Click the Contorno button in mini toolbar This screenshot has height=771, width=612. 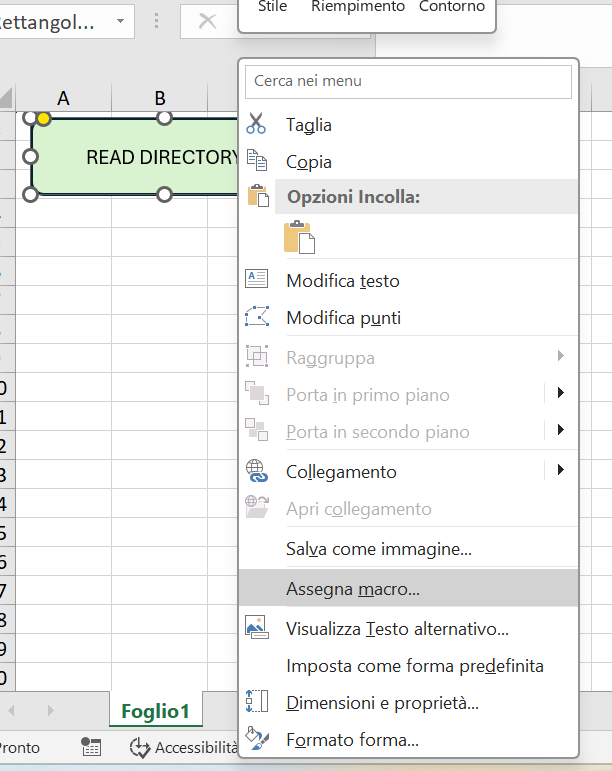[x=452, y=7]
